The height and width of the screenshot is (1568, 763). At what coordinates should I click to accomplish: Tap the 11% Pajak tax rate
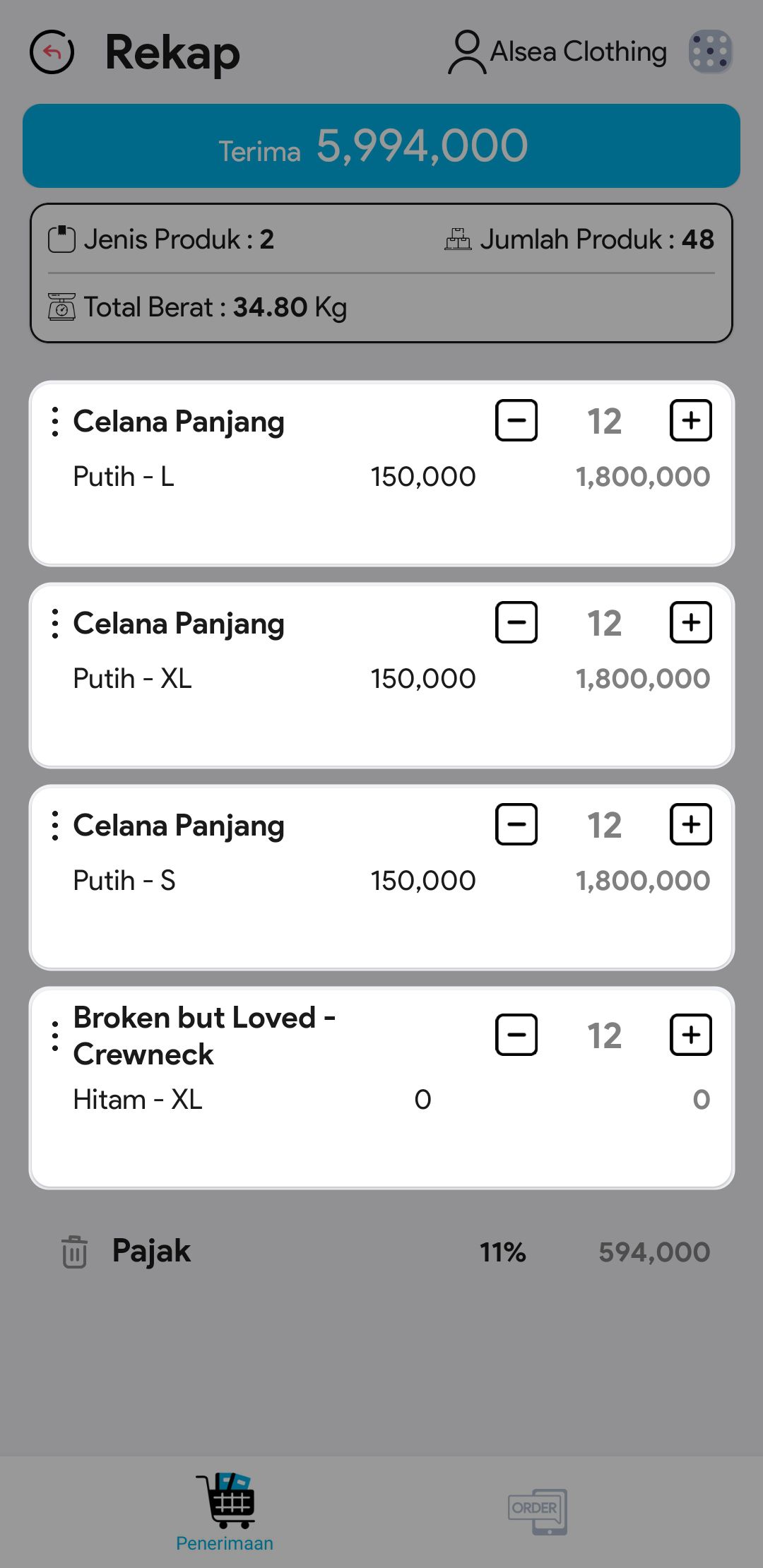pyautogui.click(x=502, y=1252)
